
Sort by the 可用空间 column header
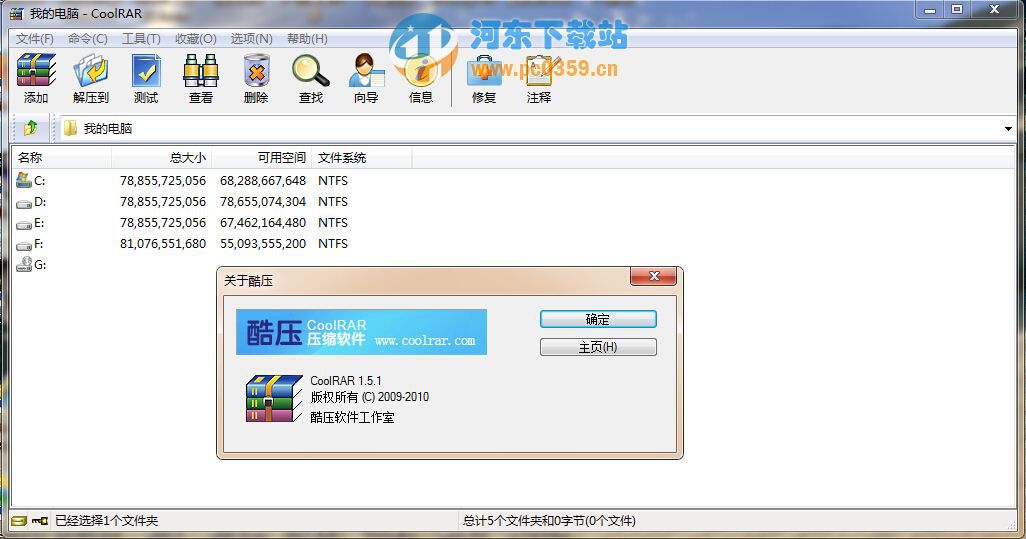[x=262, y=158]
